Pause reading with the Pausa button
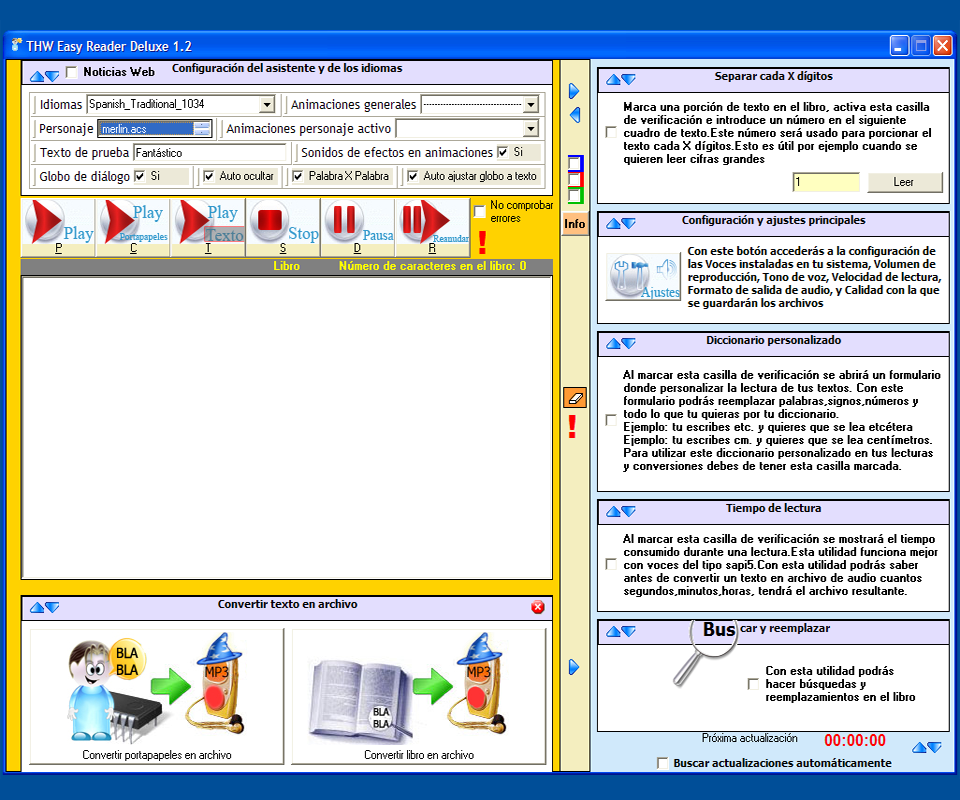Image resolution: width=960 pixels, height=800 pixels. pos(357,227)
